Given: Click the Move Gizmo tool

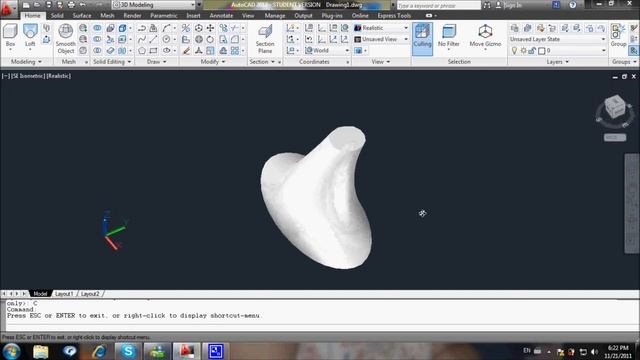Looking at the screenshot, I should tap(485, 36).
